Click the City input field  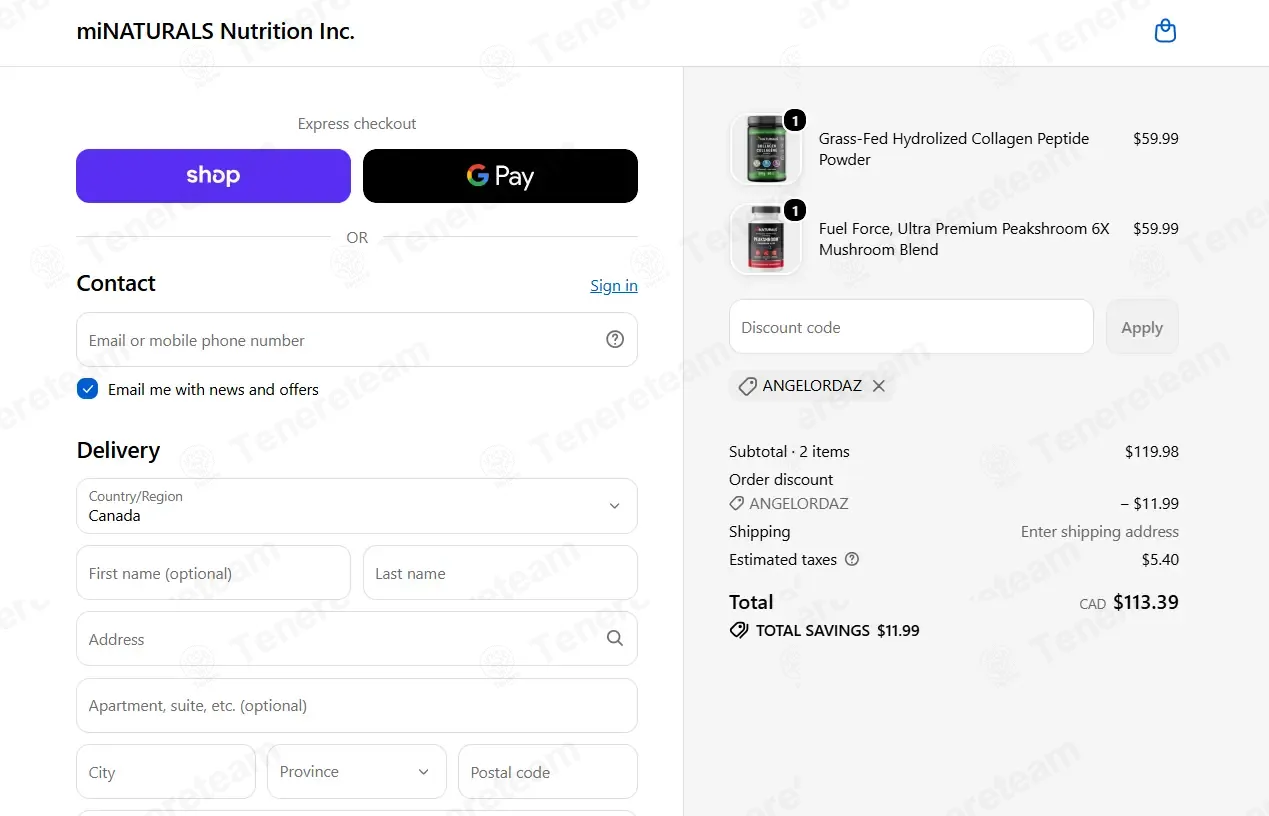tap(166, 771)
